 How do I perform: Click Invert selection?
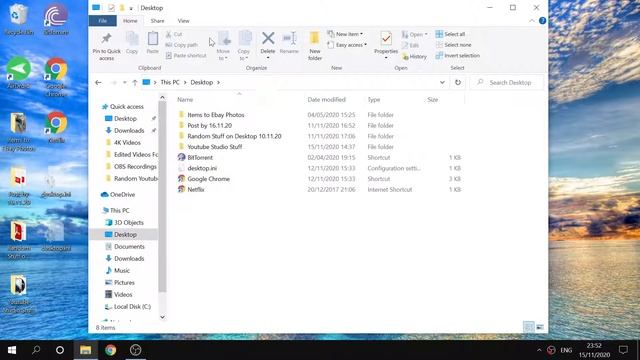[458, 56]
